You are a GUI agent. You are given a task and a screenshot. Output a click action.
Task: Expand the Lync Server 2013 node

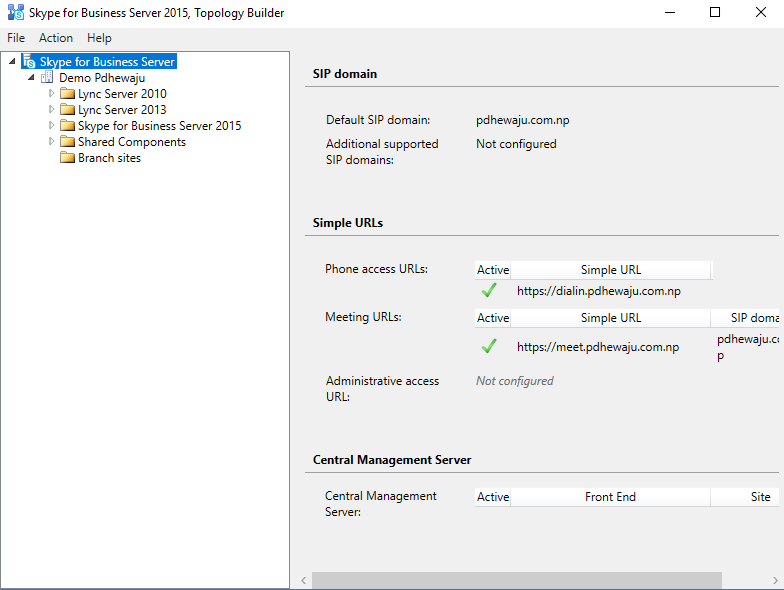pyautogui.click(x=51, y=109)
